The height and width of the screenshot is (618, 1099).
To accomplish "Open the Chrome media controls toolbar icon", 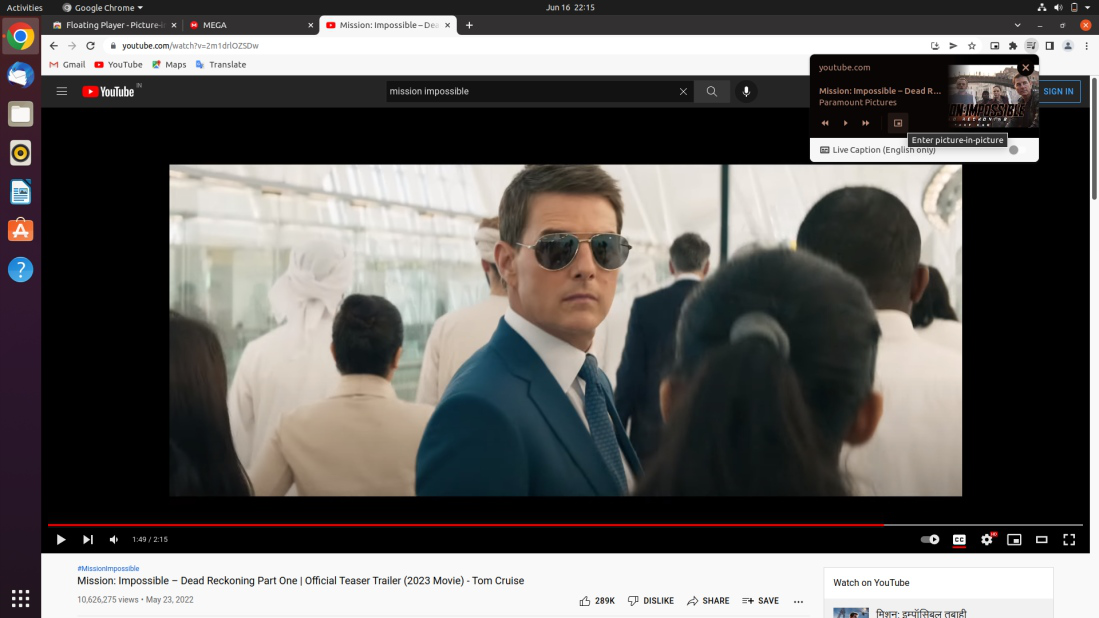I will point(1031,46).
